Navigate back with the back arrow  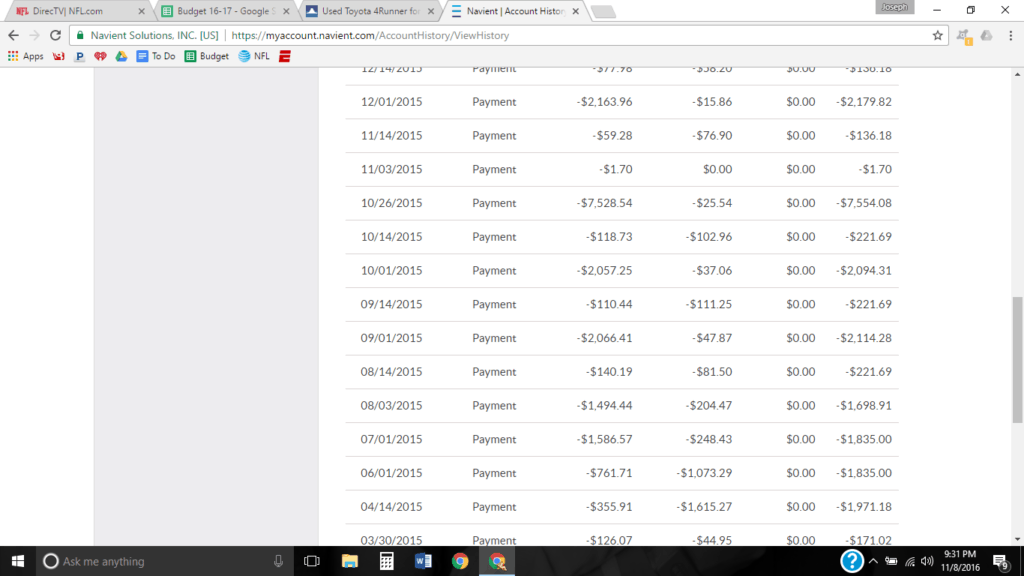(12, 34)
